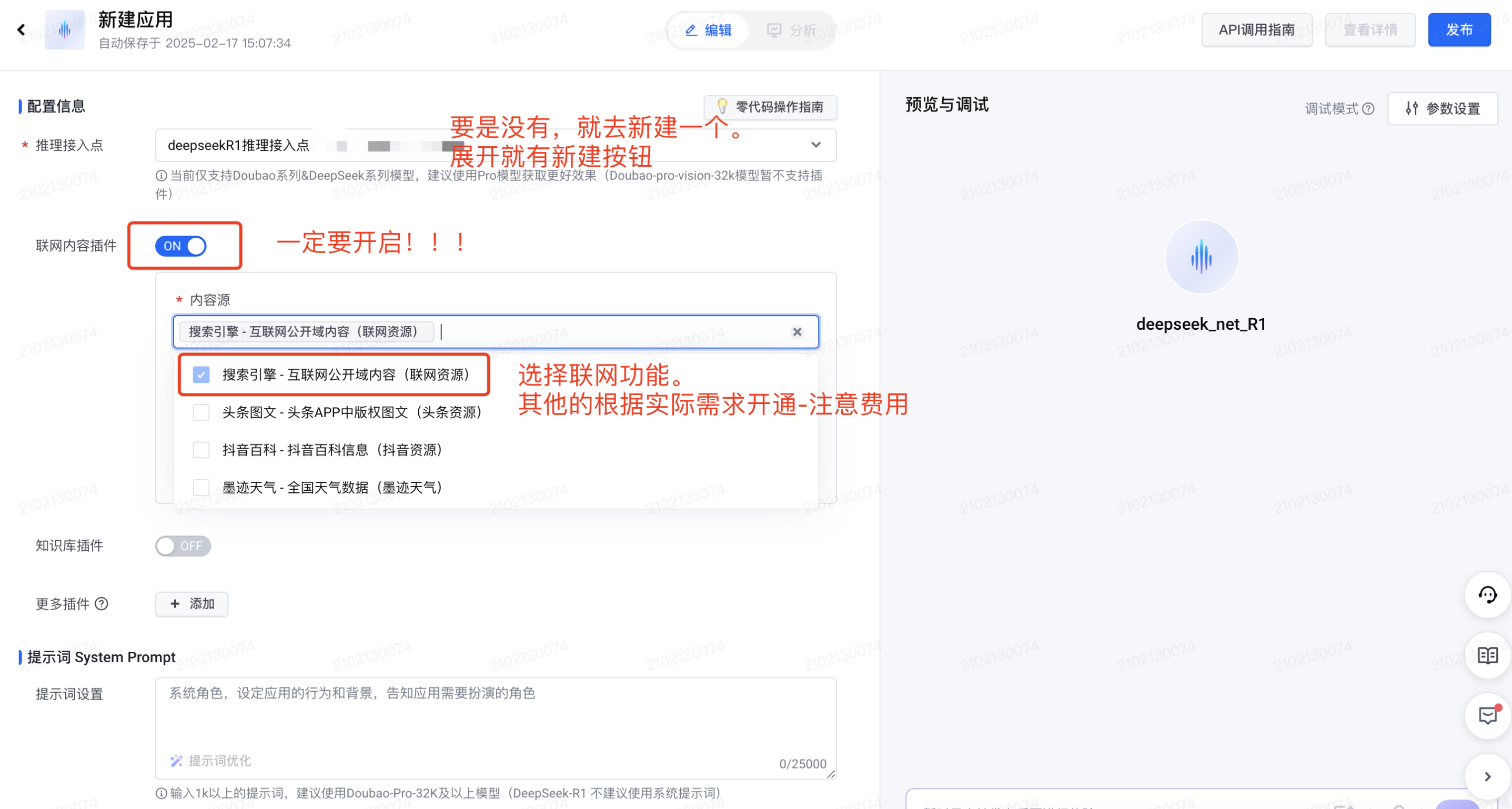This screenshot has width=1512, height=809.
Task: Select the 编辑 tab
Action: click(709, 31)
